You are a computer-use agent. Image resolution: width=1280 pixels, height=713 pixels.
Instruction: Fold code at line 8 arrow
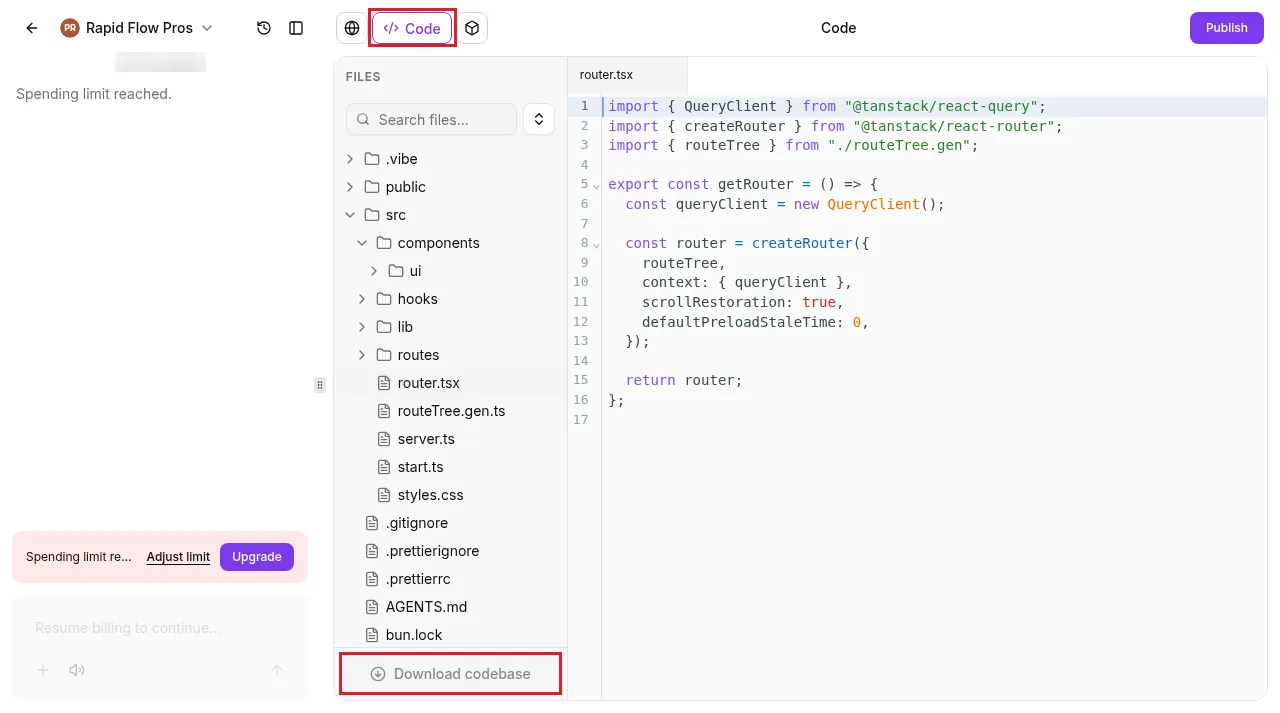pyautogui.click(x=597, y=244)
